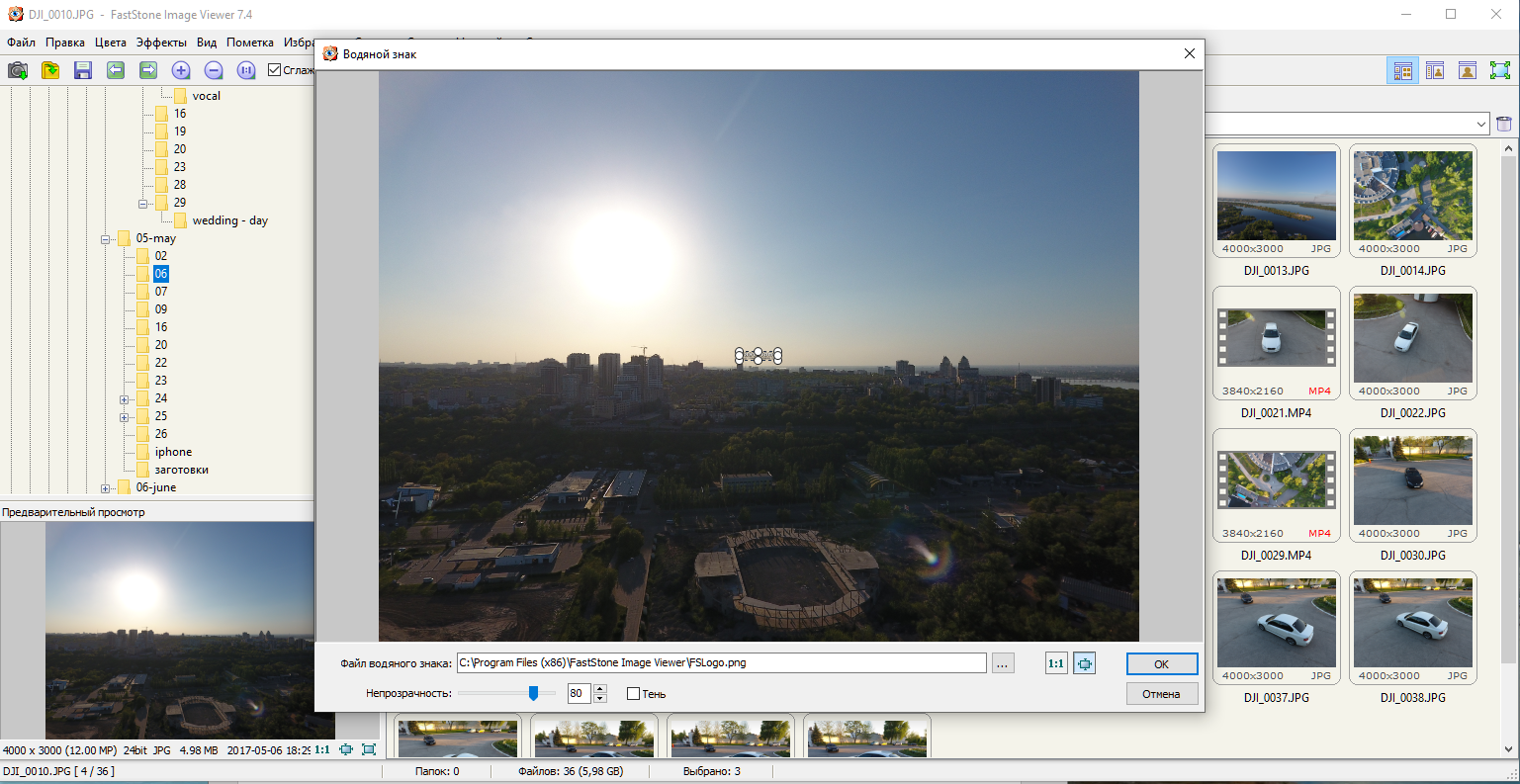
Task: Open the Пометка menu
Action: pos(250,43)
